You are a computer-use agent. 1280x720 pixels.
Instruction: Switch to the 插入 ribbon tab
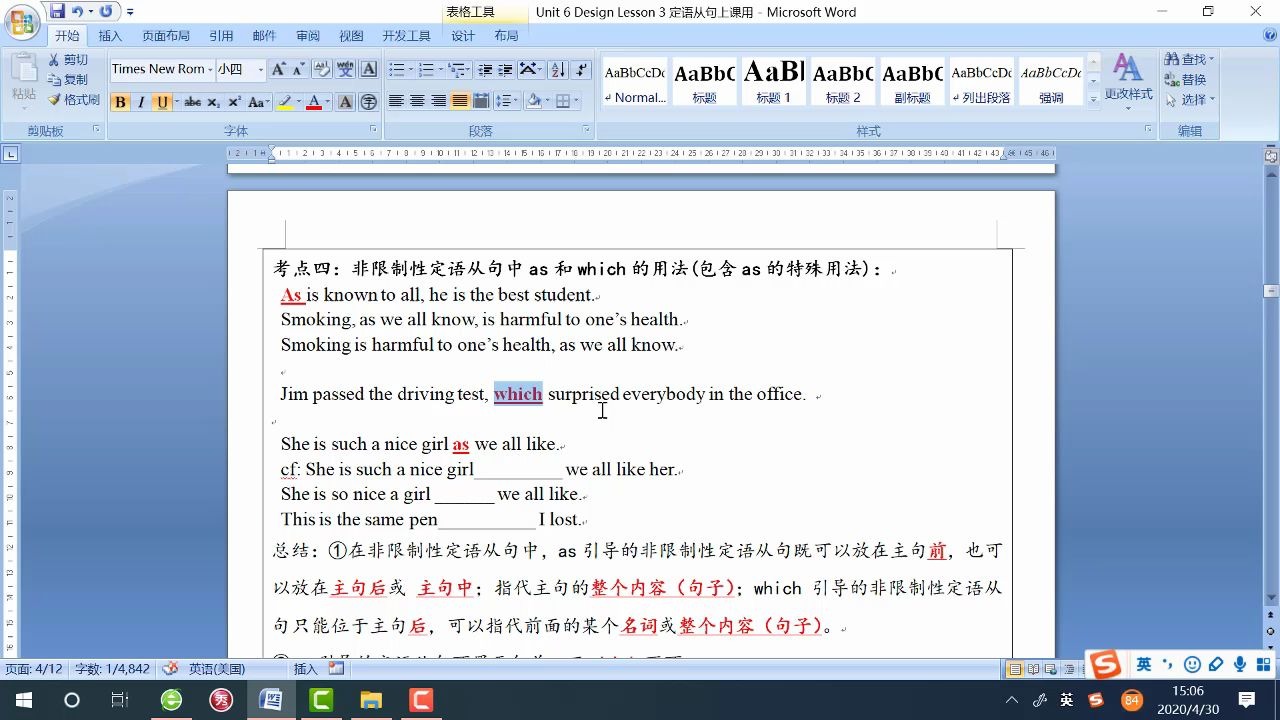[110, 35]
